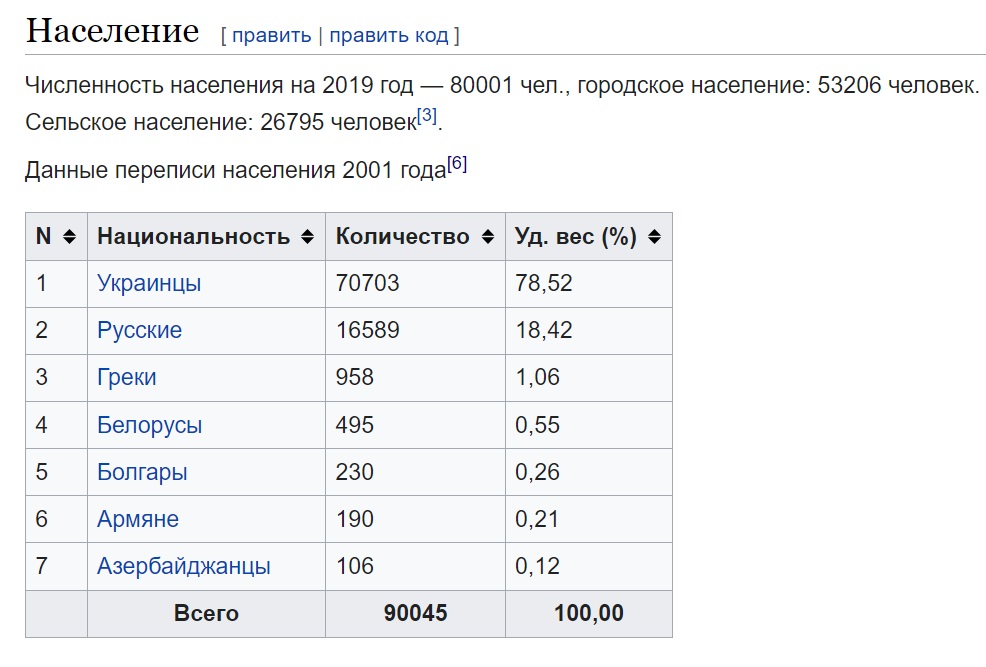Open the Украинцы link
This screenshot has width=986, height=667.
(x=149, y=284)
